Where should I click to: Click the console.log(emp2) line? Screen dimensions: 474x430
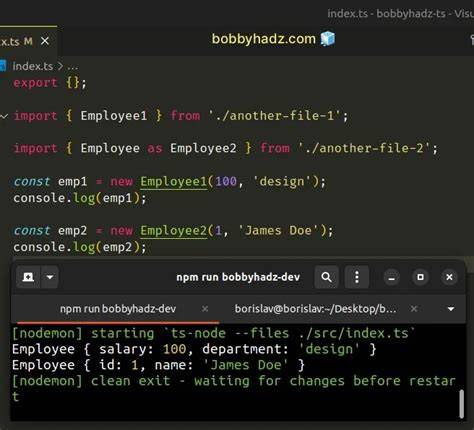80,247
